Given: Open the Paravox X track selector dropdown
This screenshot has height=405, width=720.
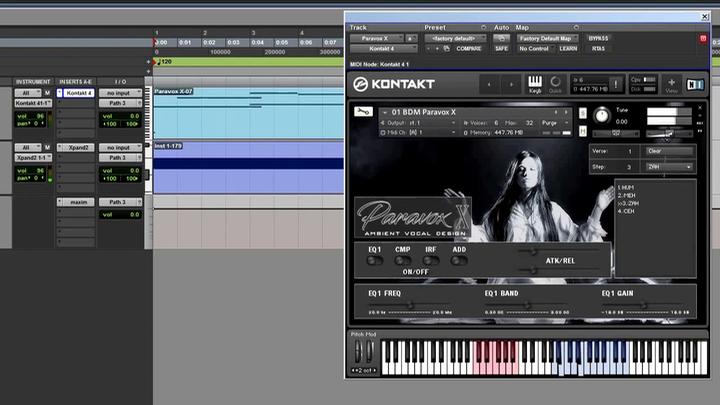Looking at the screenshot, I should (377, 39).
